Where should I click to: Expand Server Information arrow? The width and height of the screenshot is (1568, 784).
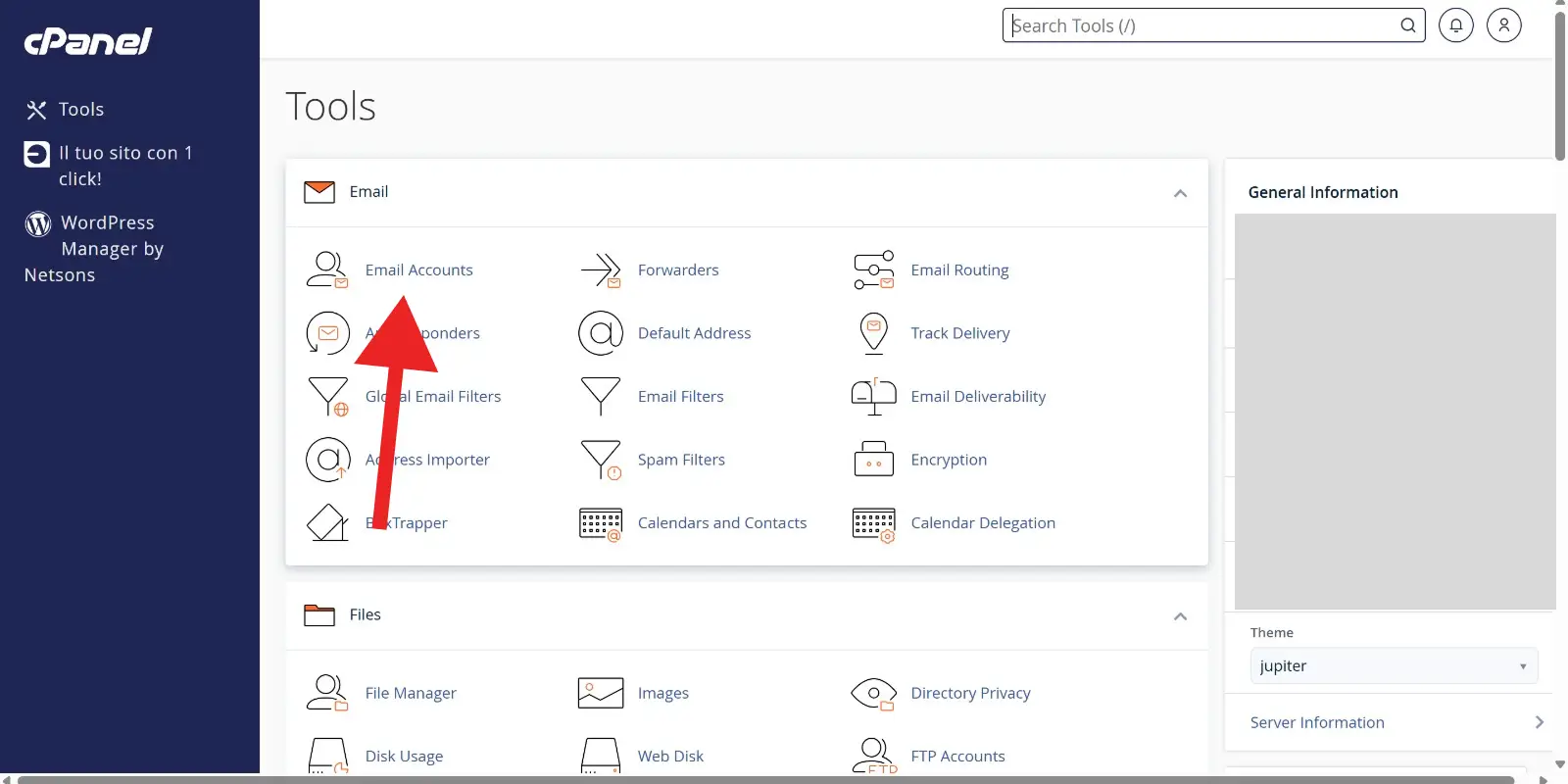(x=1539, y=722)
